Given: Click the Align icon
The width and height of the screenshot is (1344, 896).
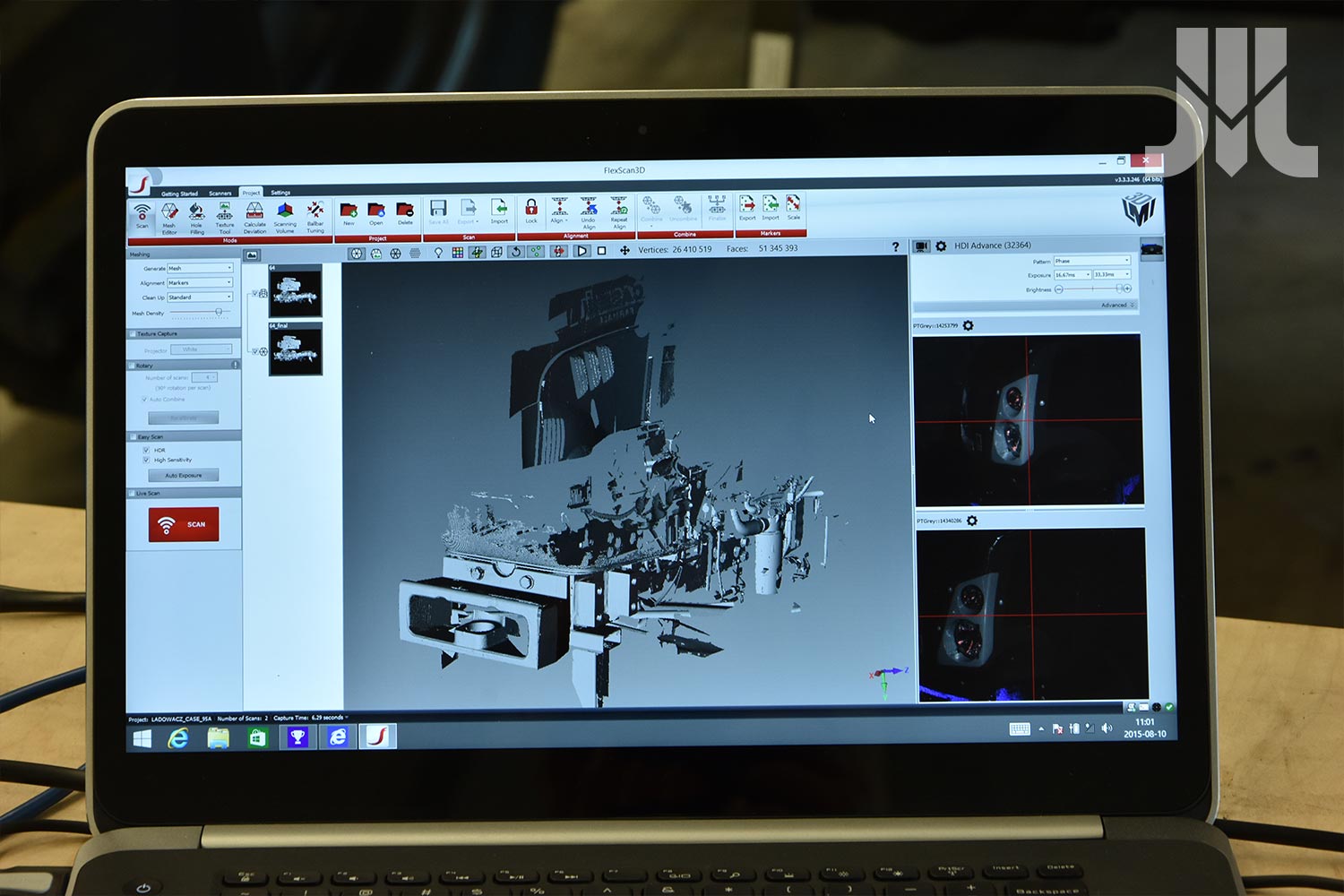Looking at the screenshot, I should point(559,211).
